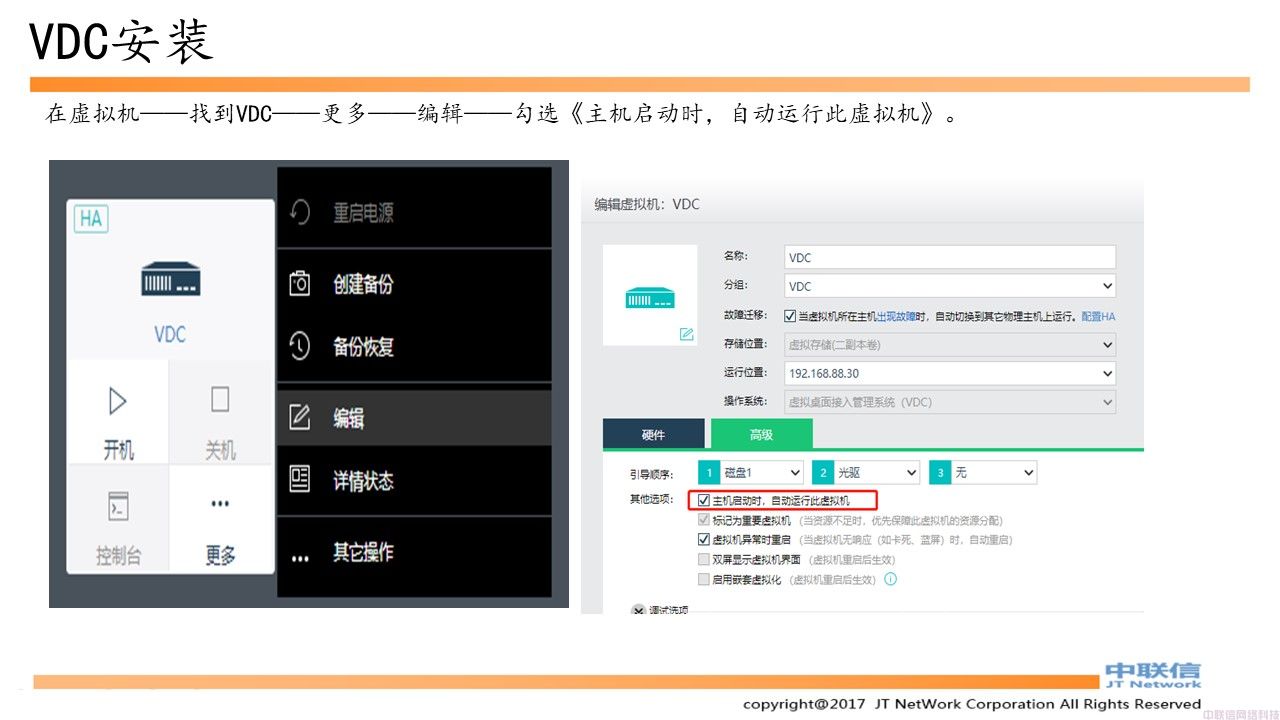Click the 备份恢复 restore clock icon
Image resolution: width=1280 pixels, height=720 pixels.
[300, 346]
